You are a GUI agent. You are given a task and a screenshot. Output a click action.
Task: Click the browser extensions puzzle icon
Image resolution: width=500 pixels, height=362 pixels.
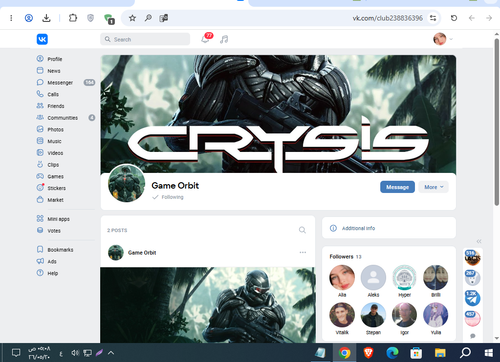pos(73,18)
